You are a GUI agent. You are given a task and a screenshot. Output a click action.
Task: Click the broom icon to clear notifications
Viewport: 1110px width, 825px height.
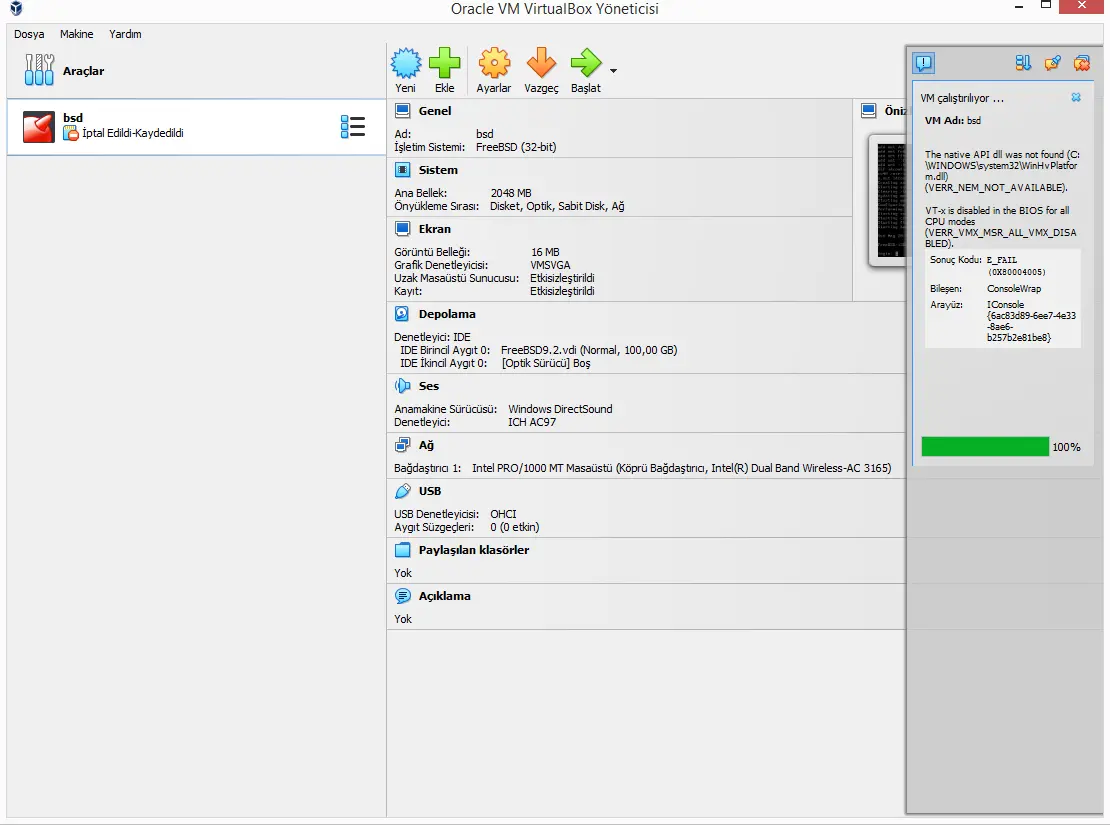(1053, 63)
